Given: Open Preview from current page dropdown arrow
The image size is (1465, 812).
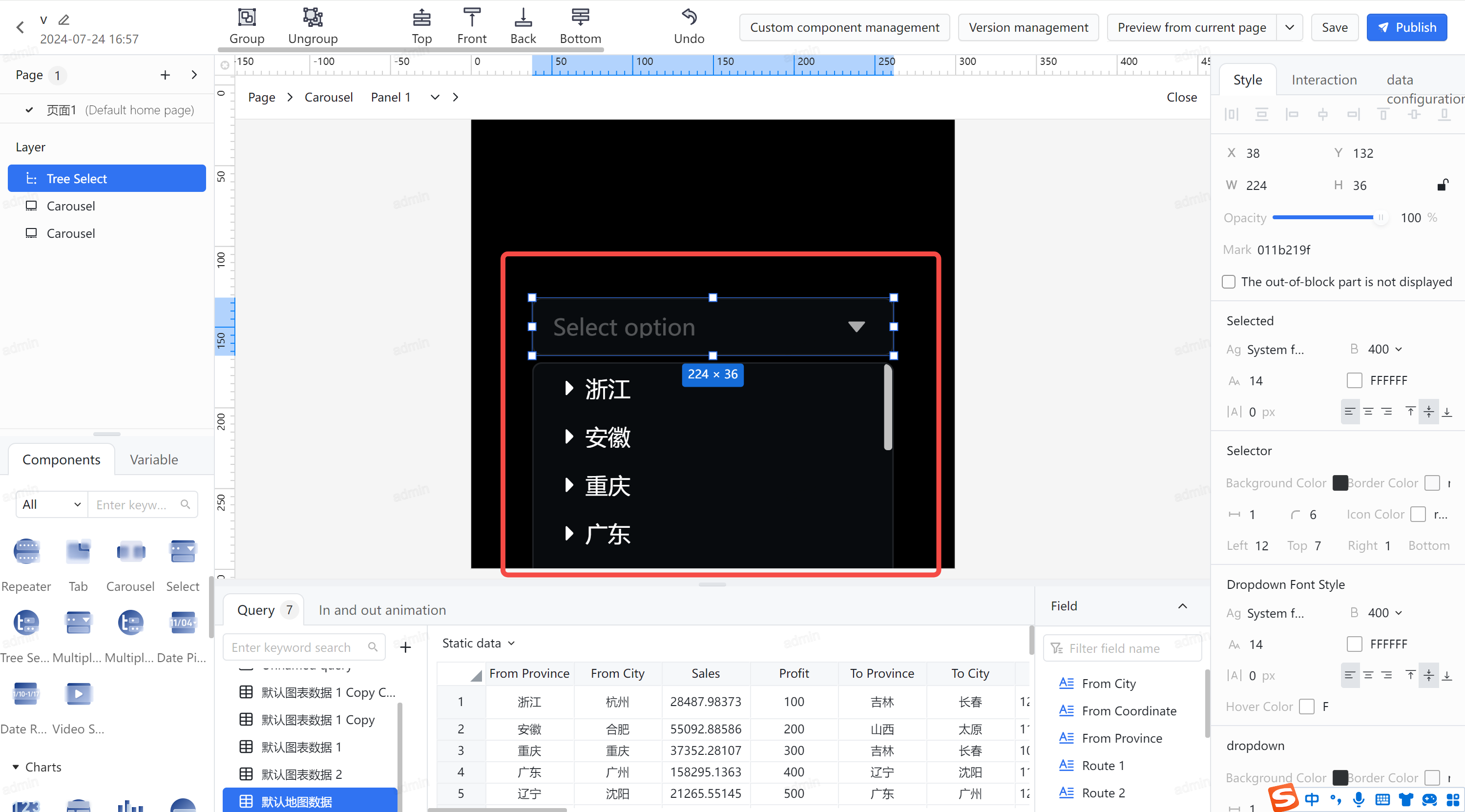Looking at the screenshot, I should 1289,27.
